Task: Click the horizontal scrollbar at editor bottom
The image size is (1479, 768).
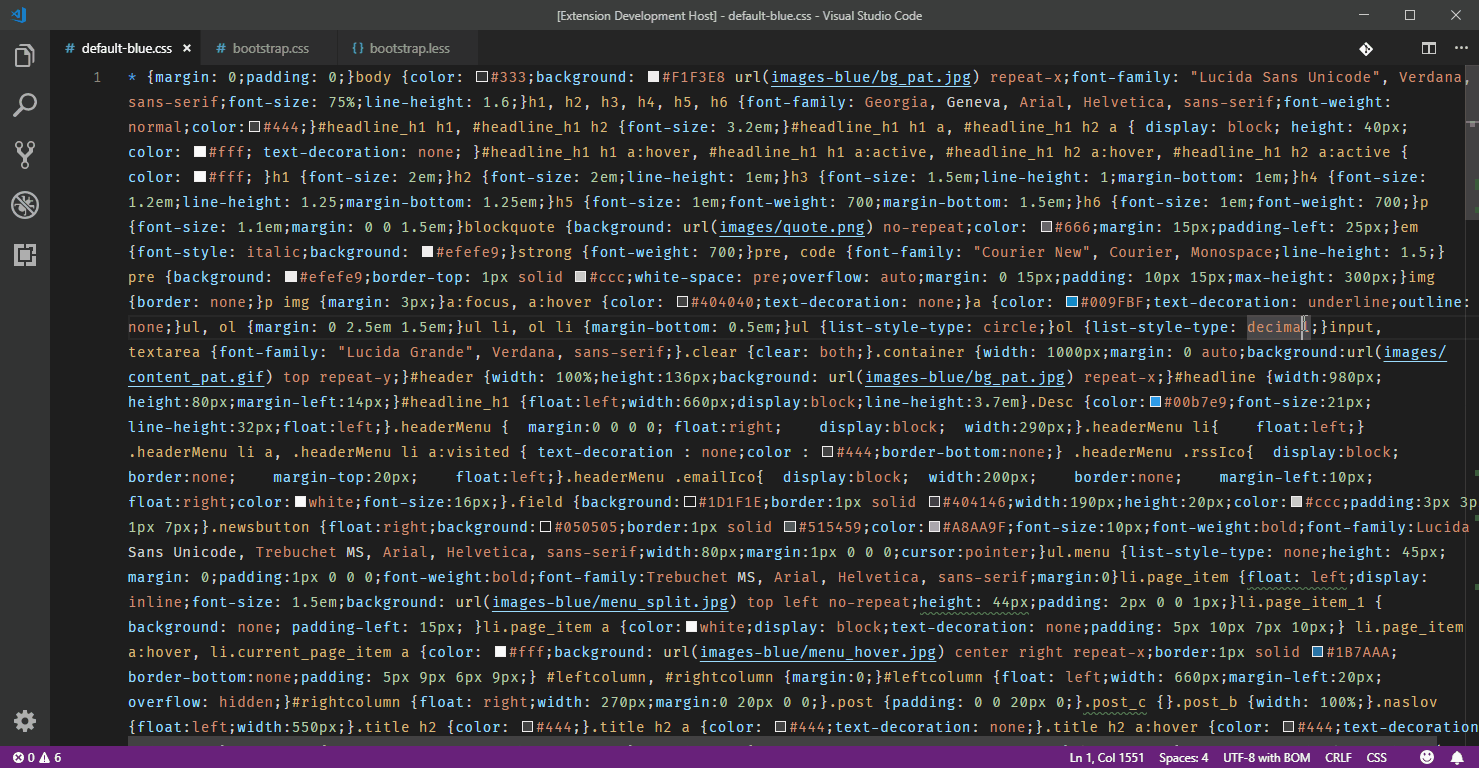Action: [x=782, y=739]
